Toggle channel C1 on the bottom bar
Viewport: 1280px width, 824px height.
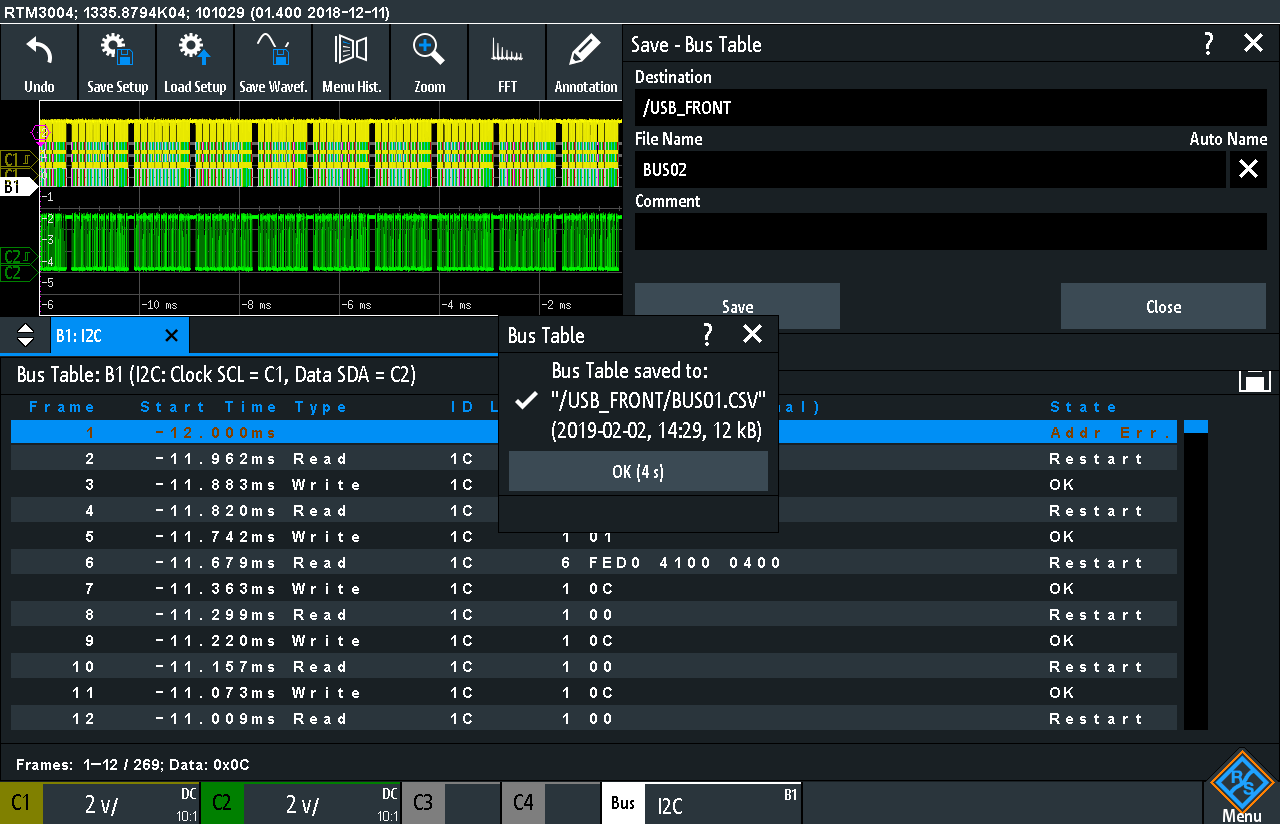click(21, 803)
